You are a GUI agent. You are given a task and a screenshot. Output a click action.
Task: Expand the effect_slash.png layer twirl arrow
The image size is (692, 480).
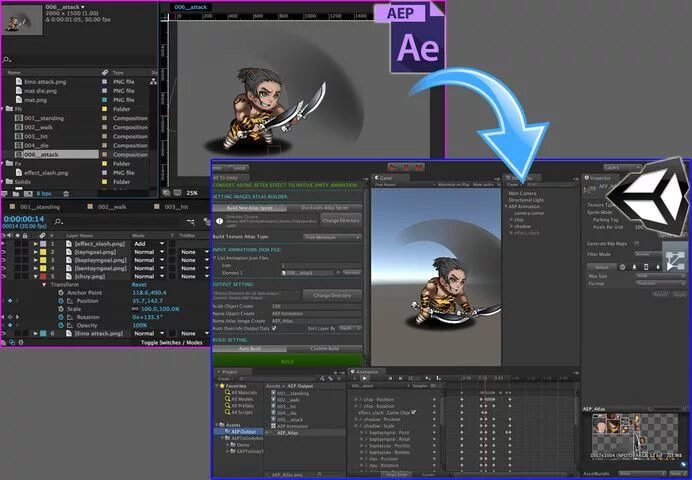tap(36, 244)
